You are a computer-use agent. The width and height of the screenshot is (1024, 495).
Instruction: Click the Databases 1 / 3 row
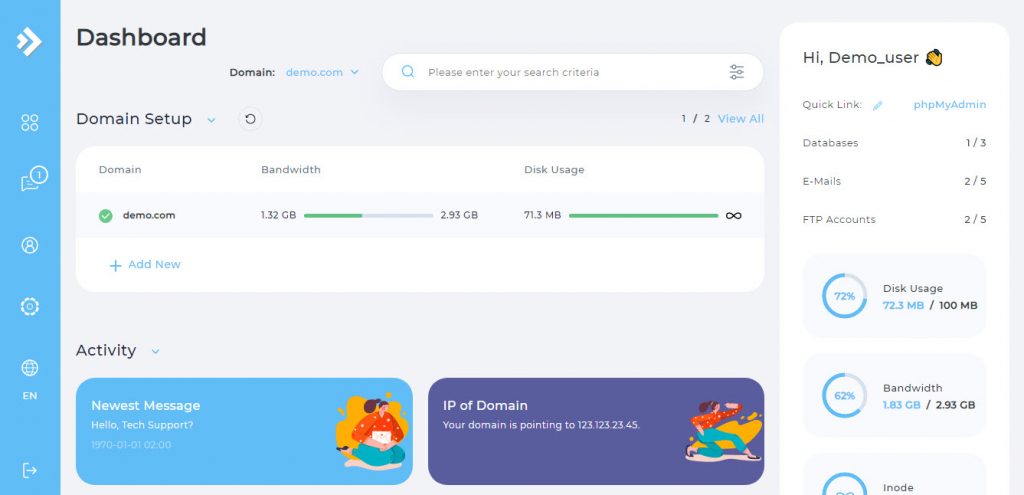click(x=894, y=143)
